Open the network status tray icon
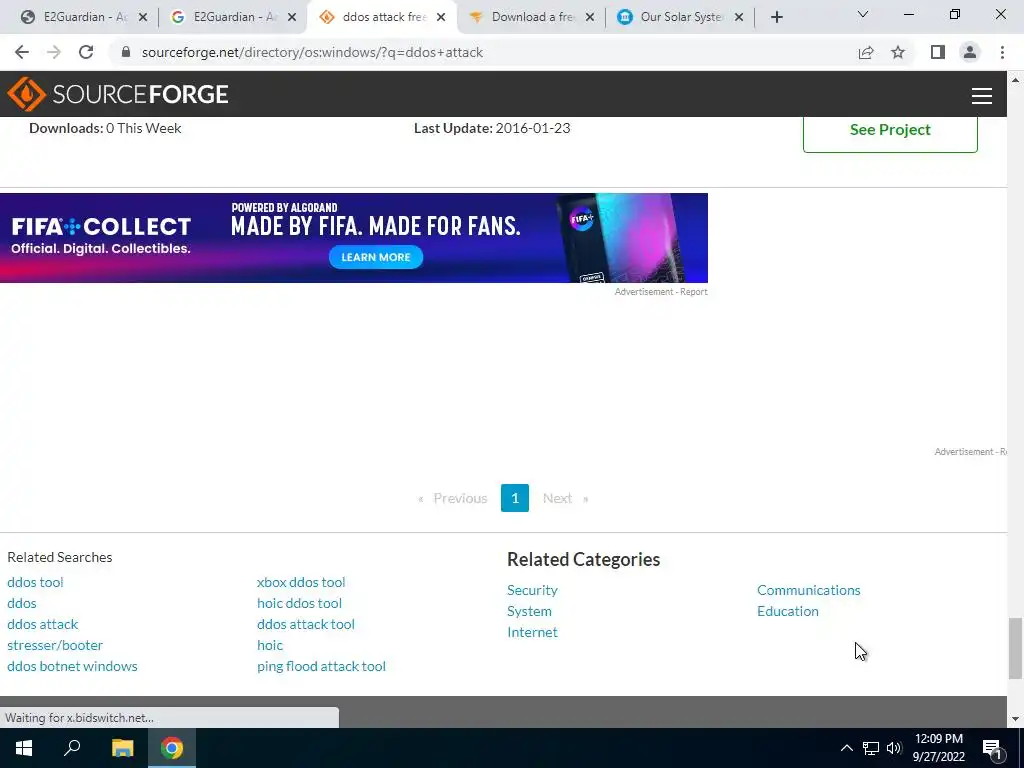1024x768 pixels. tap(871, 748)
